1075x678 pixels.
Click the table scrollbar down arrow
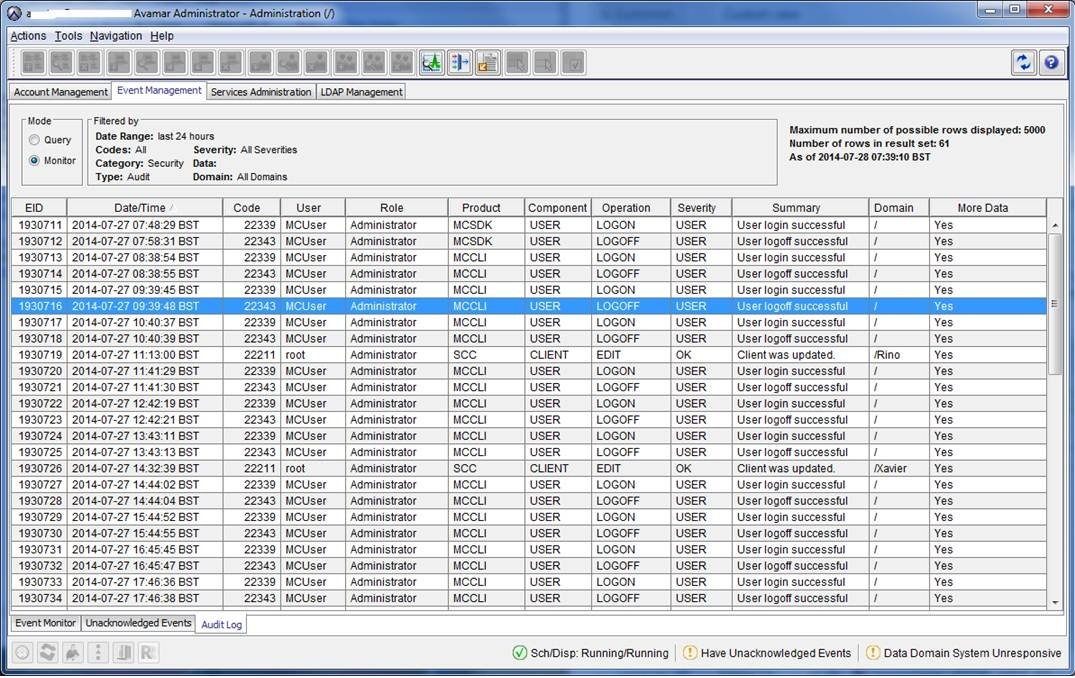[x=1054, y=602]
